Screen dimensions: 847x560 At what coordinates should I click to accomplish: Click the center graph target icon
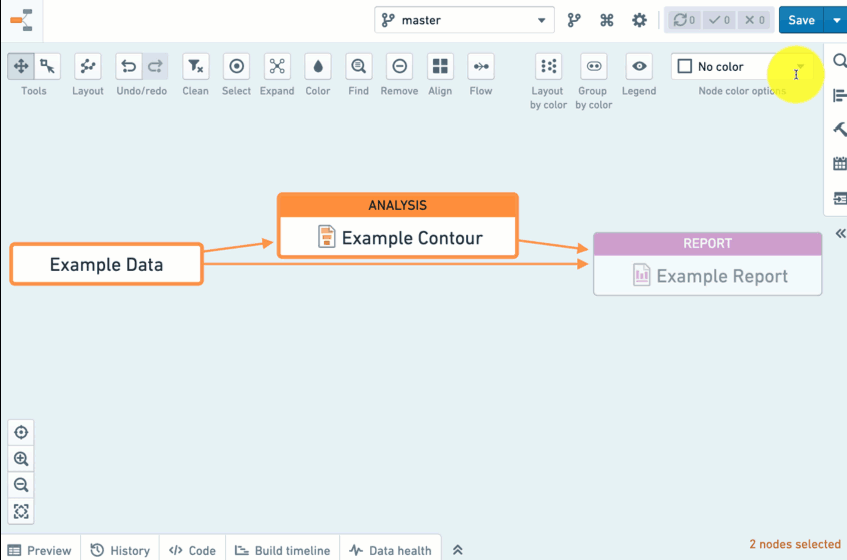click(x=21, y=433)
